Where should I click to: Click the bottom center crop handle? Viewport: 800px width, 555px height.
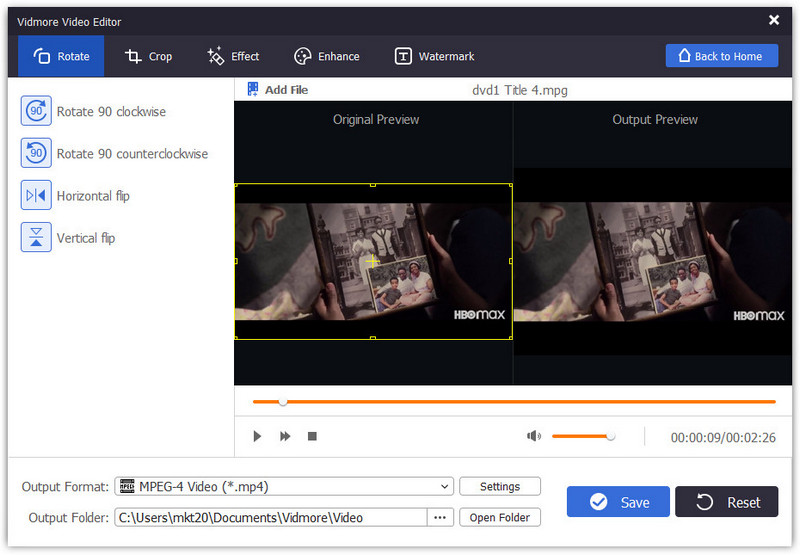click(x=373, y=338)
